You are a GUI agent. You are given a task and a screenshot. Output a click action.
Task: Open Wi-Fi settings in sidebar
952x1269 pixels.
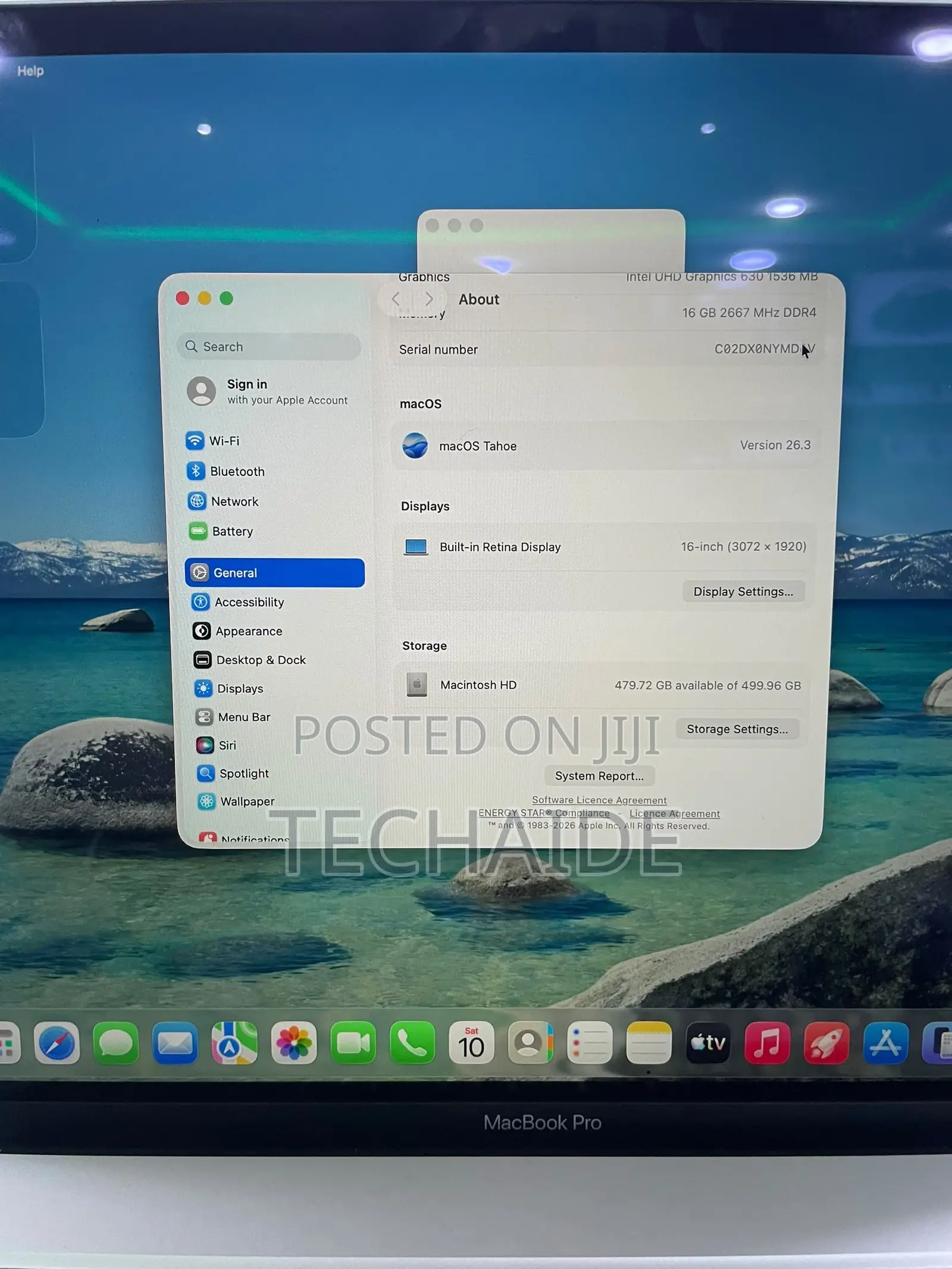pyautogui.click(x=212, y=441)
